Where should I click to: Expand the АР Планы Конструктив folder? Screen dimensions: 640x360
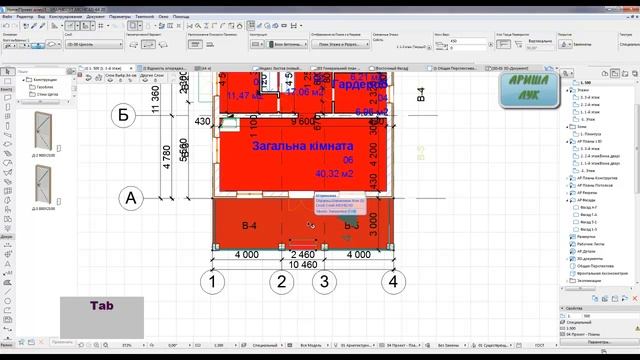click(567, 178)
